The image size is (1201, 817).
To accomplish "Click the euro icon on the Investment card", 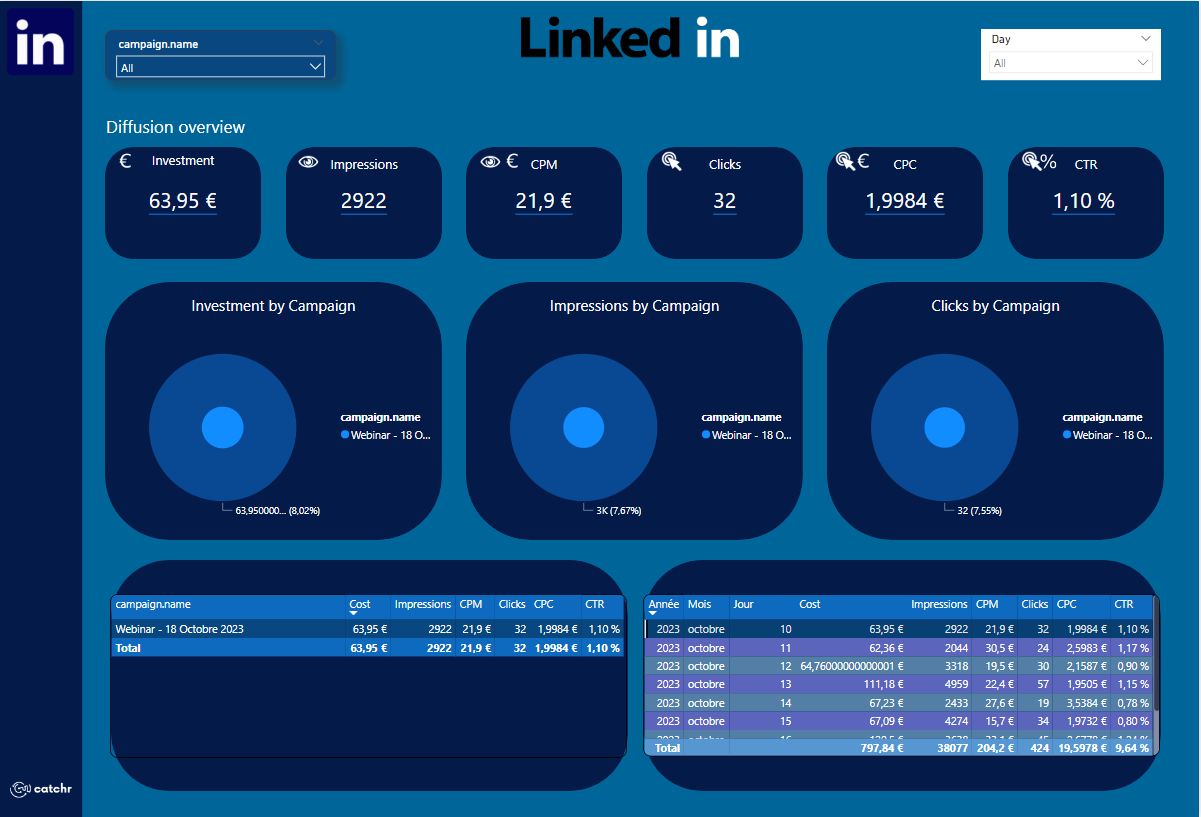I will (125, 160).
